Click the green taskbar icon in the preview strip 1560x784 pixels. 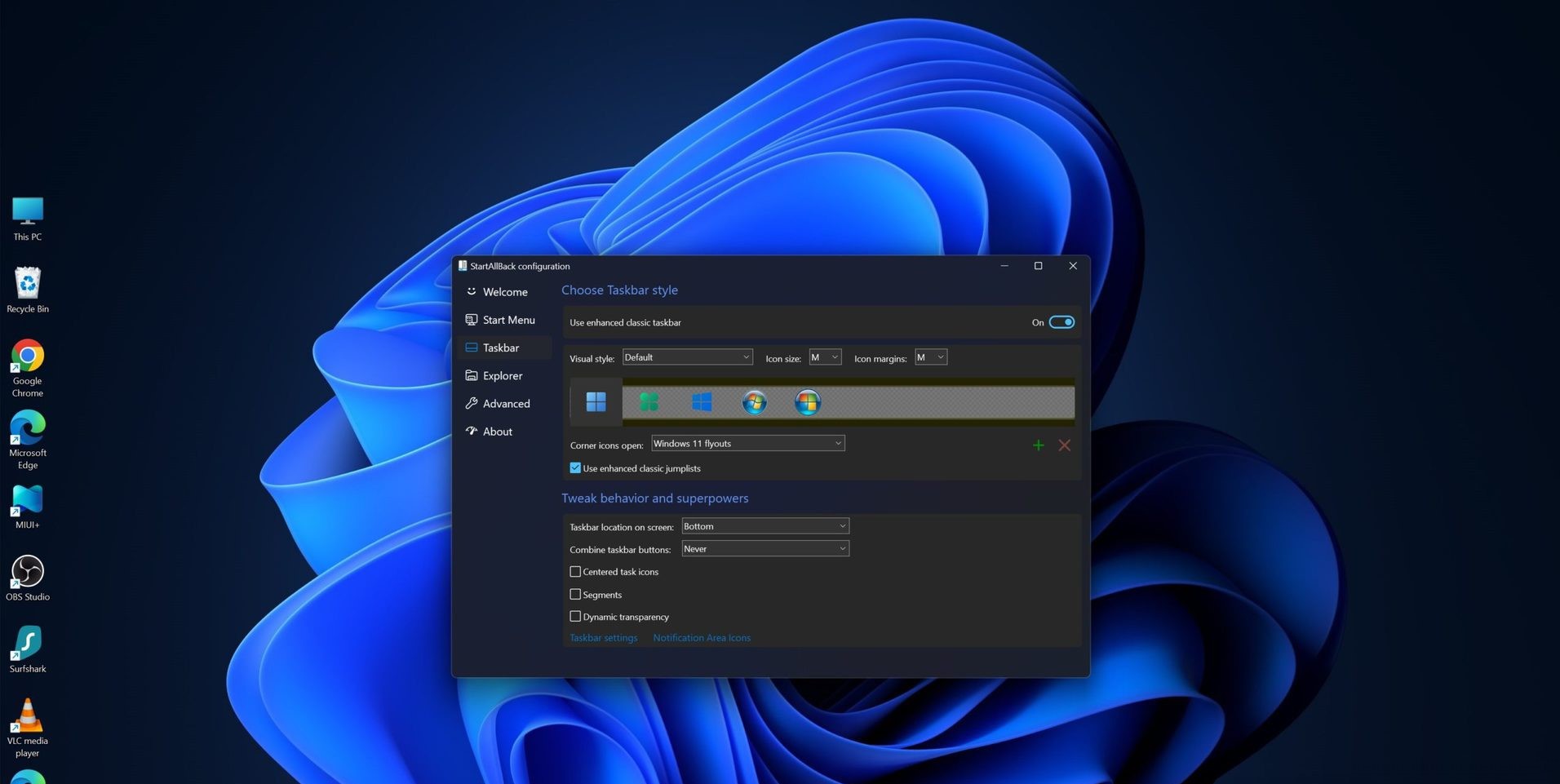coord(647,401)
